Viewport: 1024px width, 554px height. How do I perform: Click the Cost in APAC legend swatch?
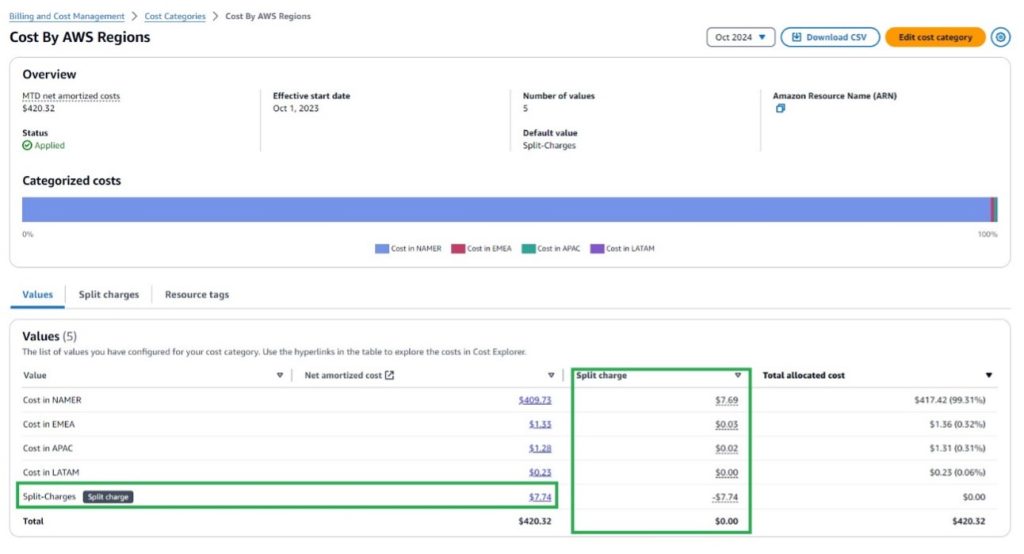pos(528,248)
